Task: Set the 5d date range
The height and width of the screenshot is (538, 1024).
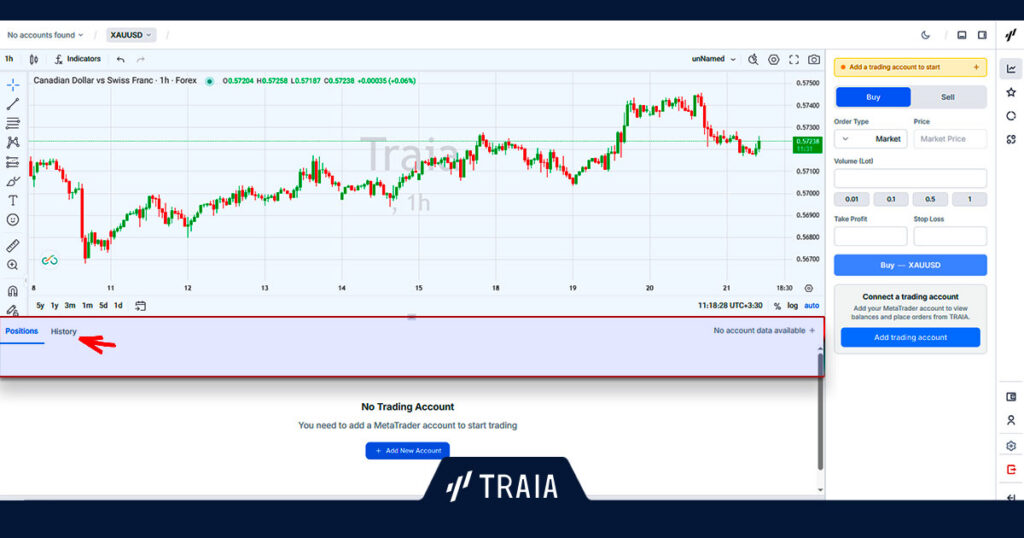Action: pos(103,306)
